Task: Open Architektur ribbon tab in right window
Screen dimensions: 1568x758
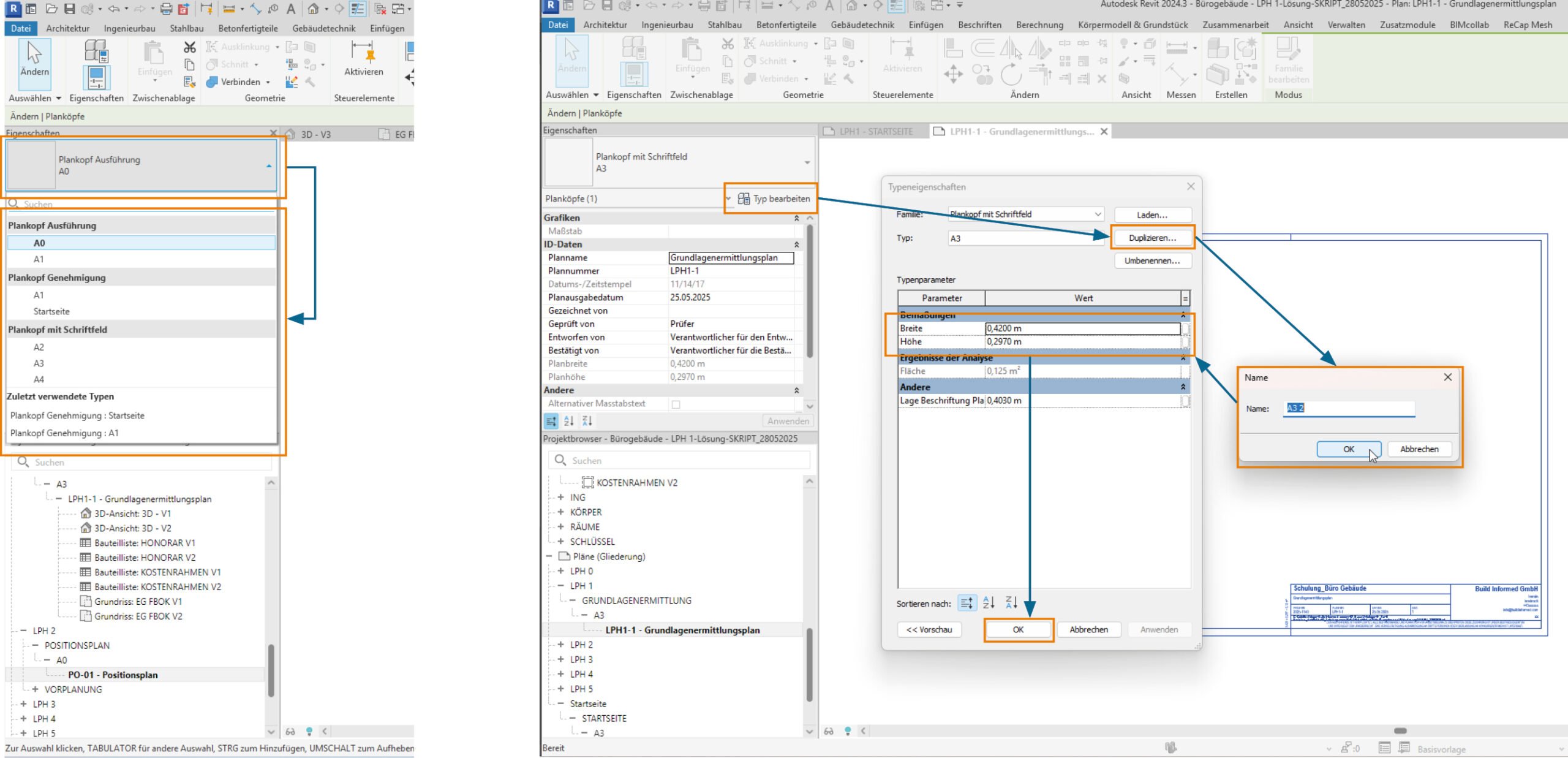Action: [x=605, y=25]
